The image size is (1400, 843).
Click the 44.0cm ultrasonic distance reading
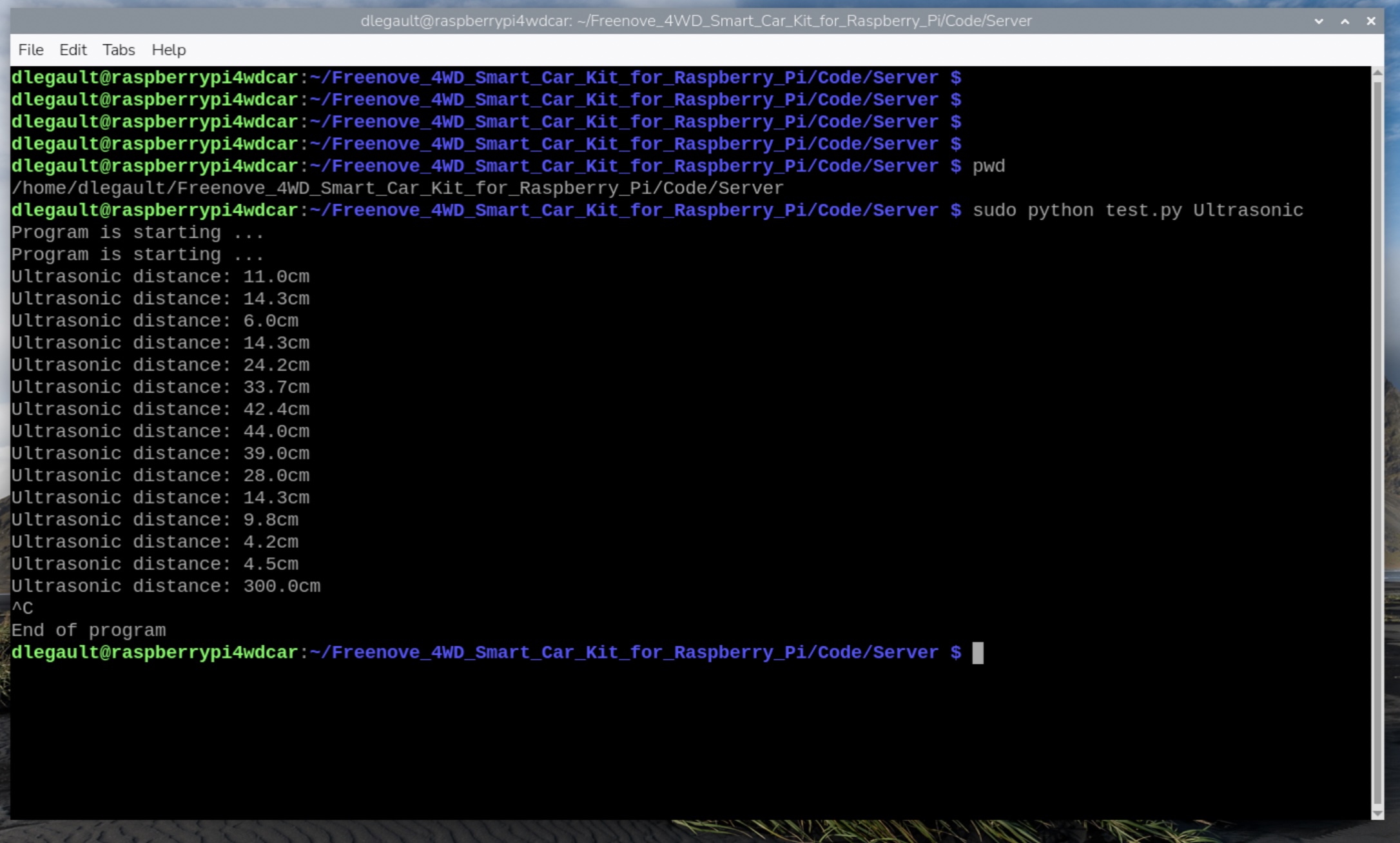point(276,432)
